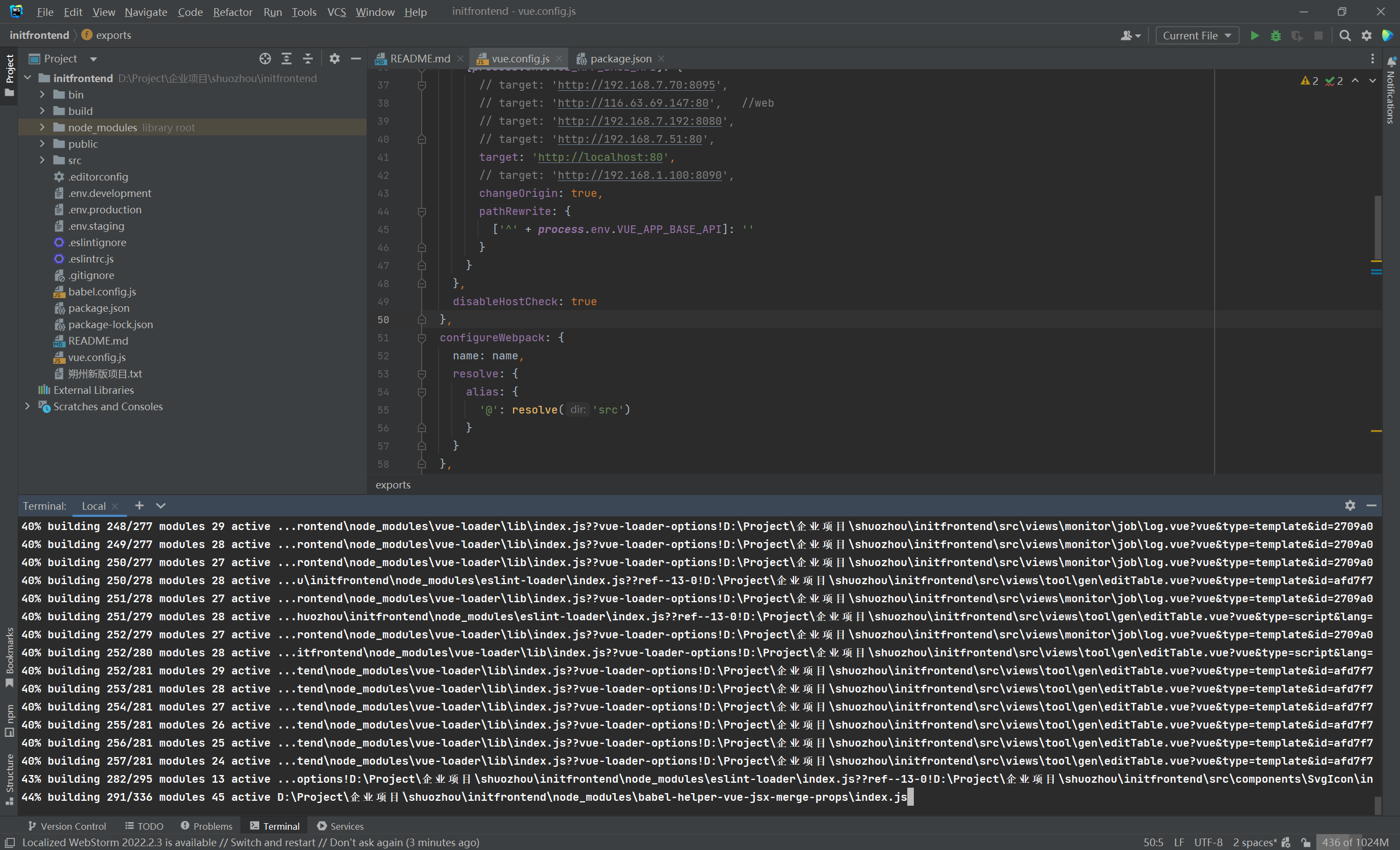Click memory indicator 436 of 1024M
This screenshot has width=1400, height=850.
pos(1355,842)
